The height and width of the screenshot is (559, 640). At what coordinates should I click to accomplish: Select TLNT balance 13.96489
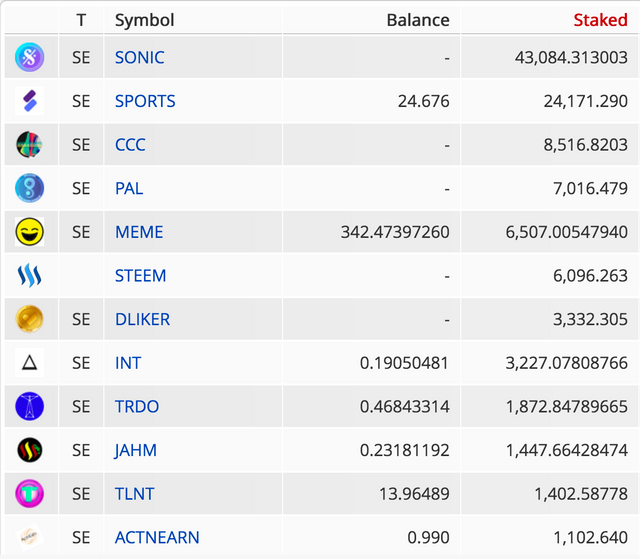(414, 494)
